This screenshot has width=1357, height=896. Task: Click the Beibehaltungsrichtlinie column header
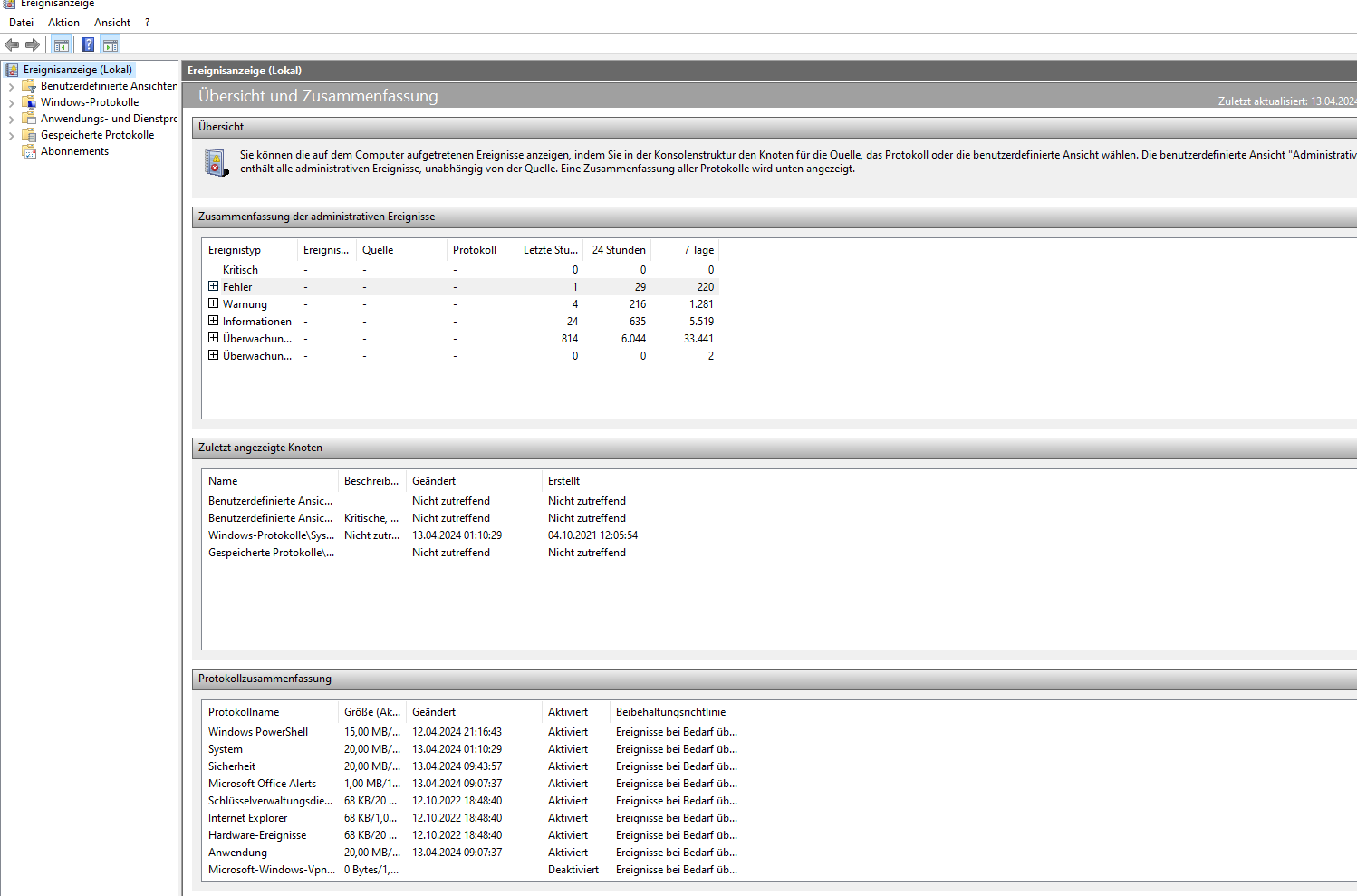click(678, 712)
